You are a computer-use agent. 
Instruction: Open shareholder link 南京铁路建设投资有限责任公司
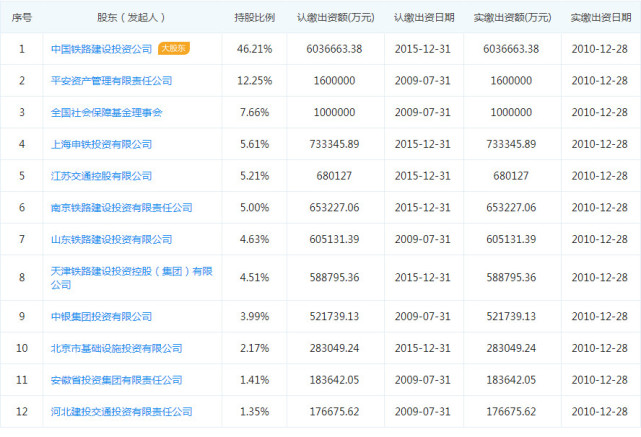click(121, 208)
